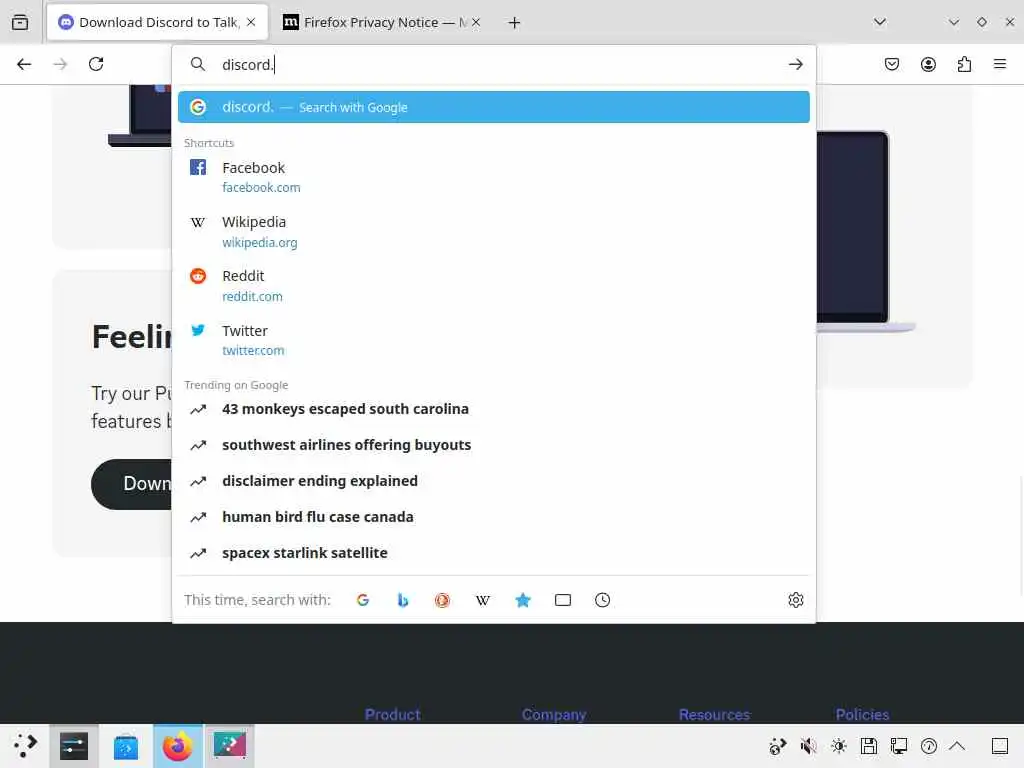The width and height of the screenshot is (1024, 768).
Task: Open the Firefox account icon
Action: [x=928, y=64]
